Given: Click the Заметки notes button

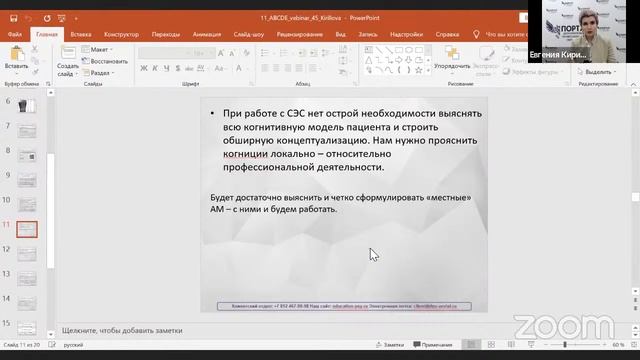Looking at the screenshot, I should tap(390, 345).
